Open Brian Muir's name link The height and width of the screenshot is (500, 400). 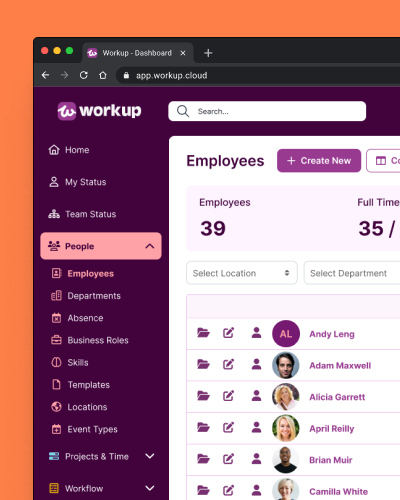pos(331,460)
